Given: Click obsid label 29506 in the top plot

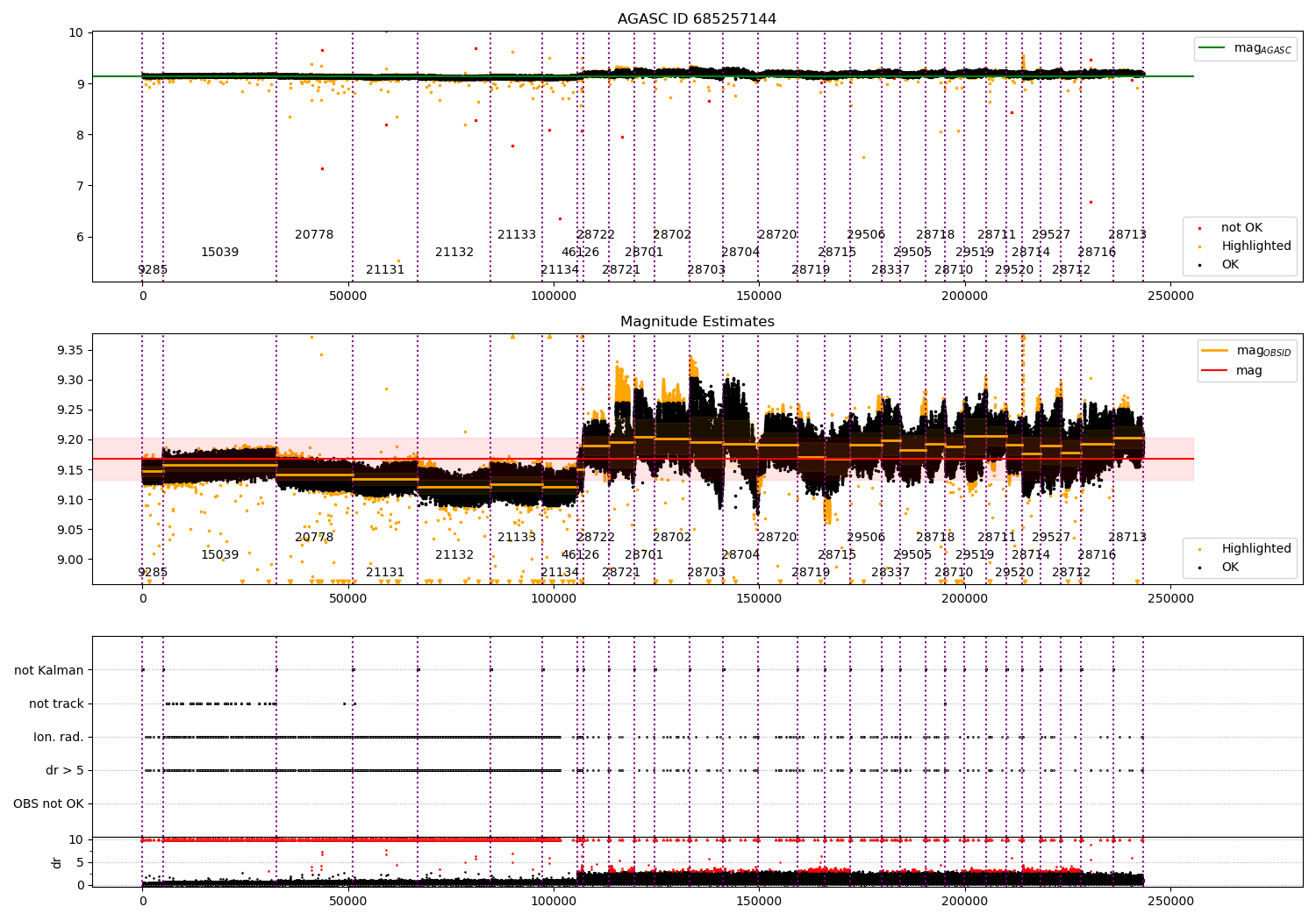Looking at the screenshot, I should (x=866, y=234).
